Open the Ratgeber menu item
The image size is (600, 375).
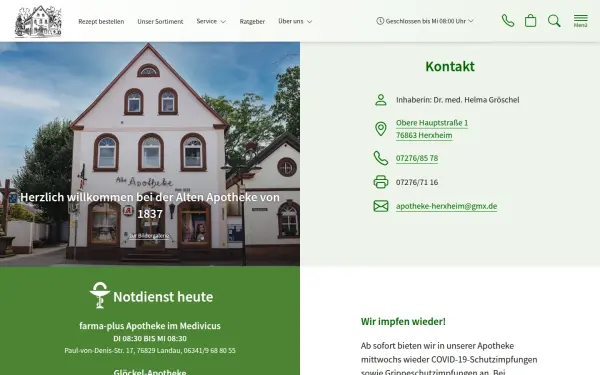pyautogui.click(x=252, y=21)
